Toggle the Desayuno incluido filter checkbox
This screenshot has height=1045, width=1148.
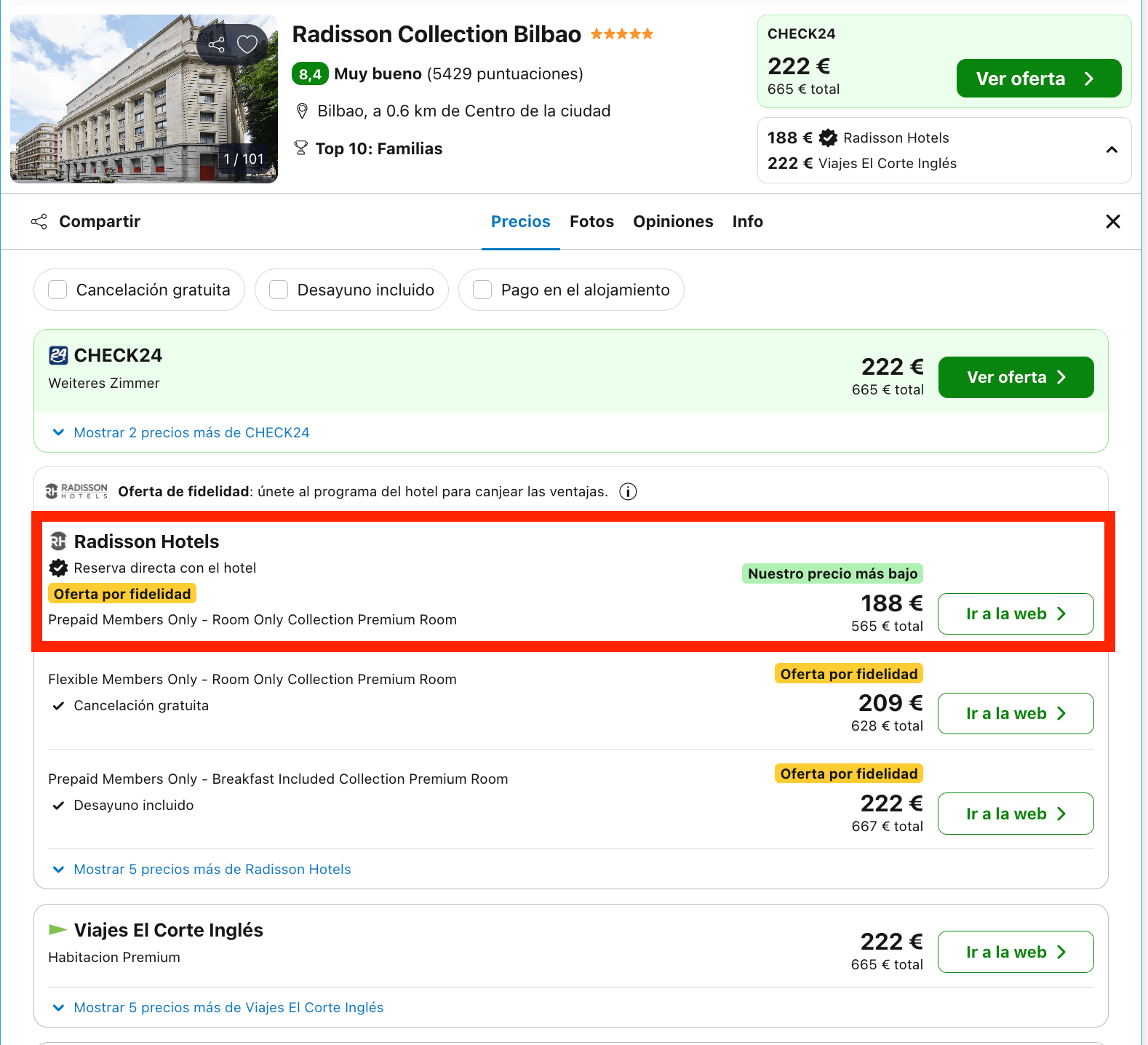(x=279, y=290)
